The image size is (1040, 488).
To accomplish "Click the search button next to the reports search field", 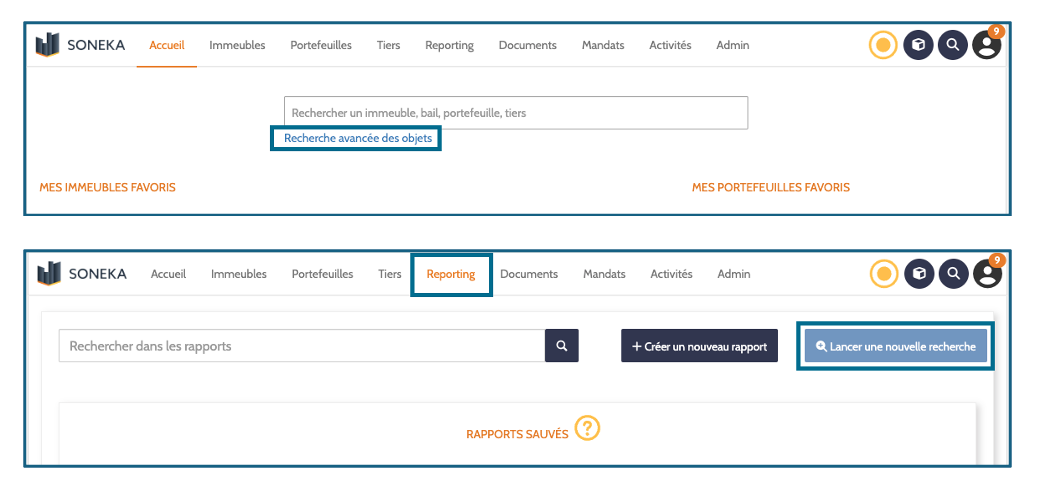I will (562, 345).
